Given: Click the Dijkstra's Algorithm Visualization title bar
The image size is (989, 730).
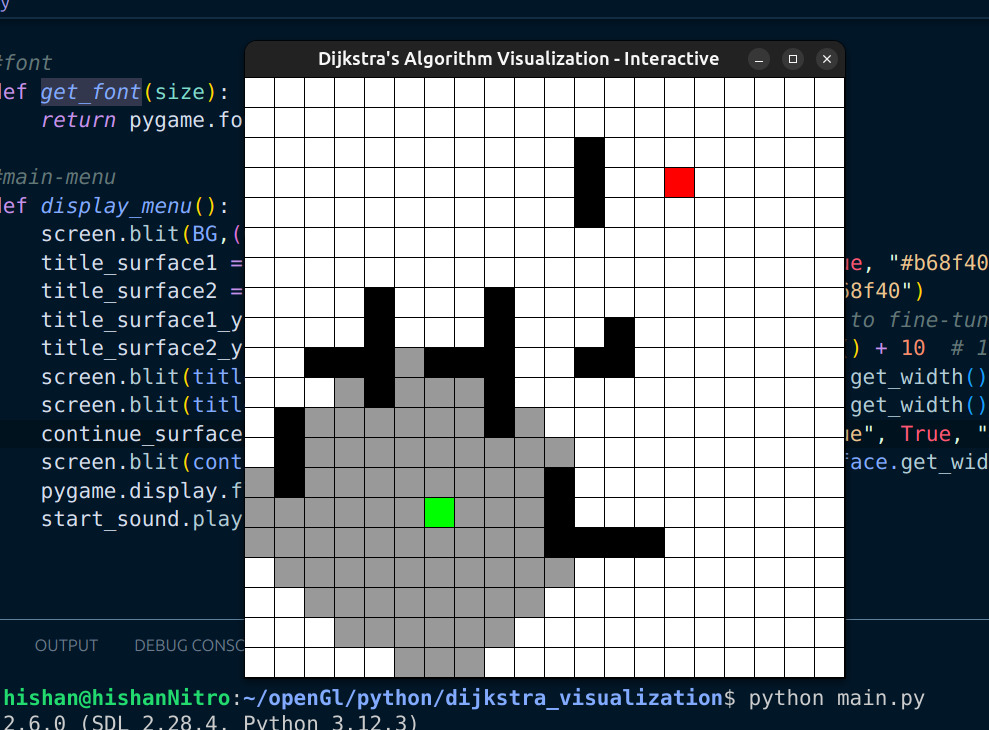Looking at the screenshot, I should 518,59.
